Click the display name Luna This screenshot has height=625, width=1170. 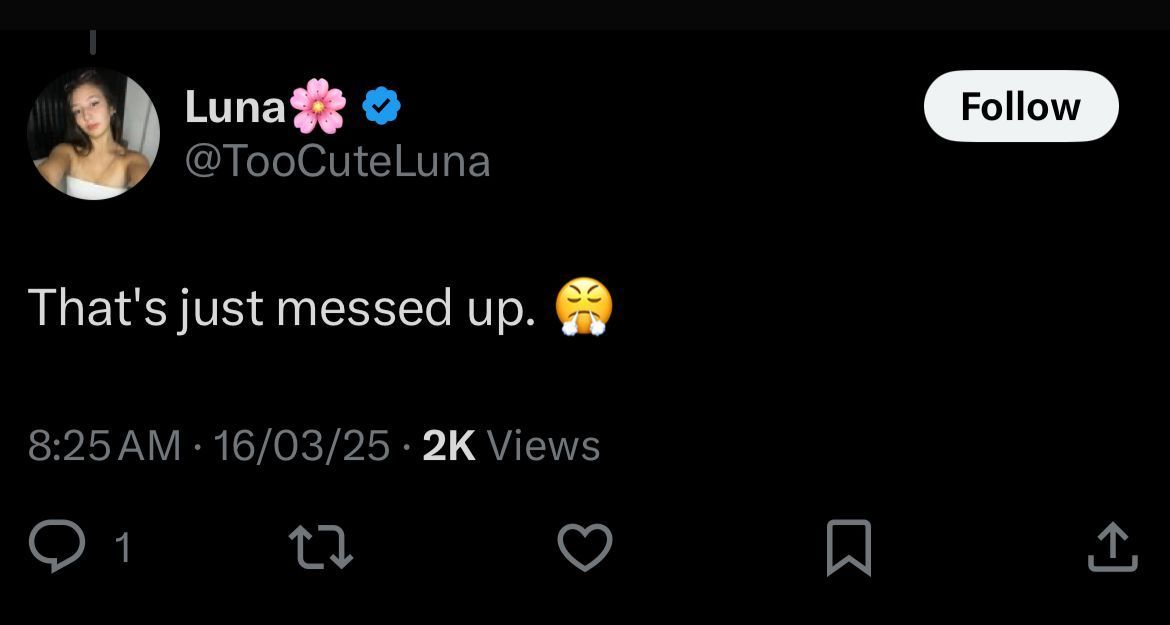click(x=234, y=107)
